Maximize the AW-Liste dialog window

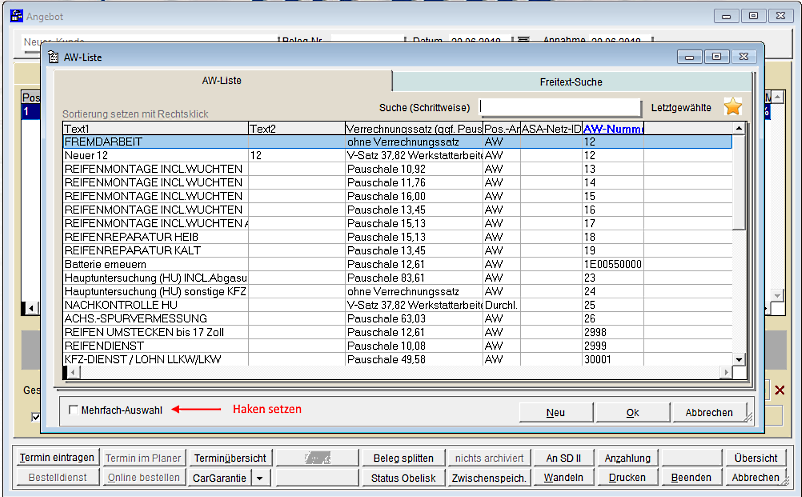tap(717, 57)
